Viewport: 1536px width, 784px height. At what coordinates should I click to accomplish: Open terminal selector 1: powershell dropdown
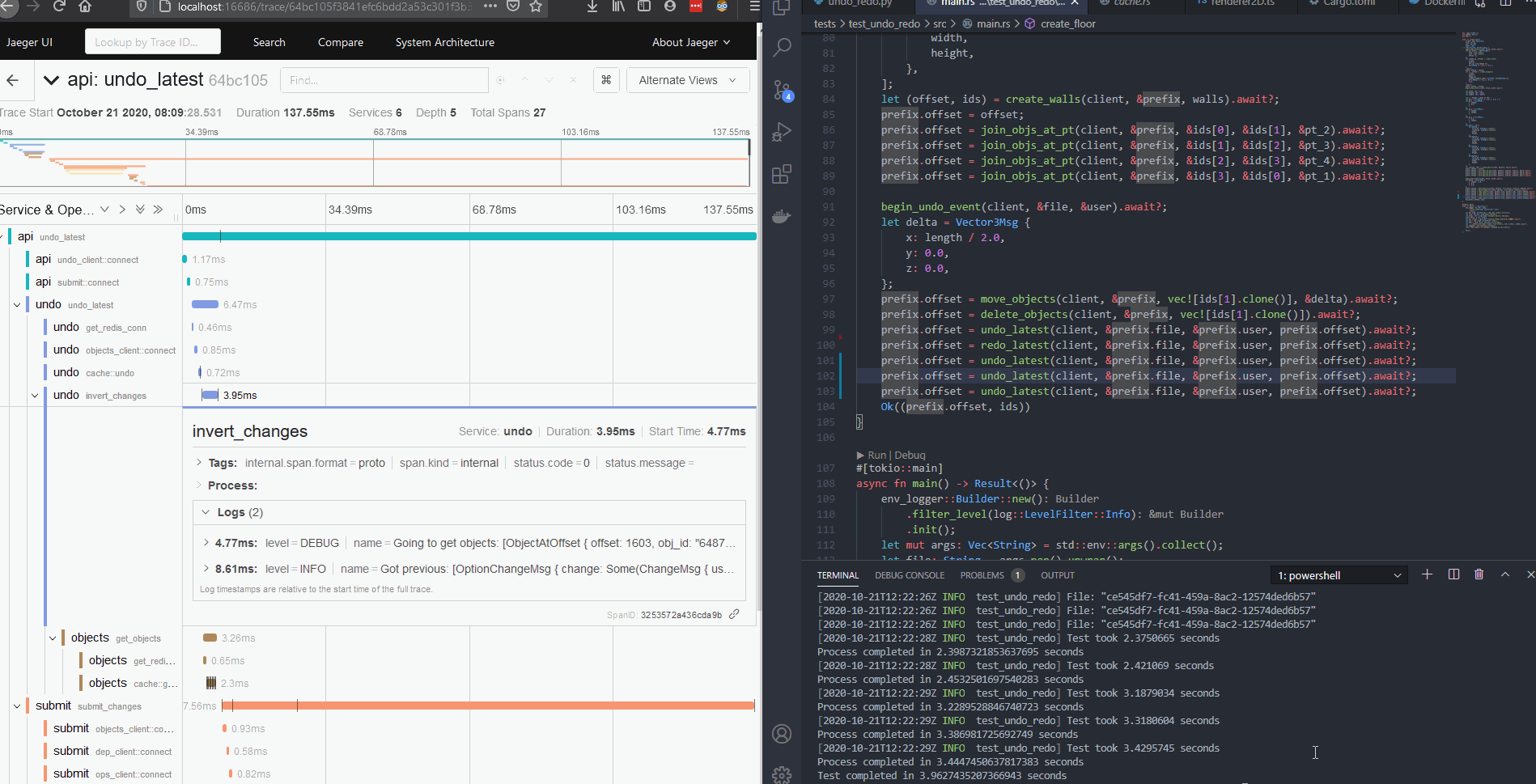coord(1339,575)
